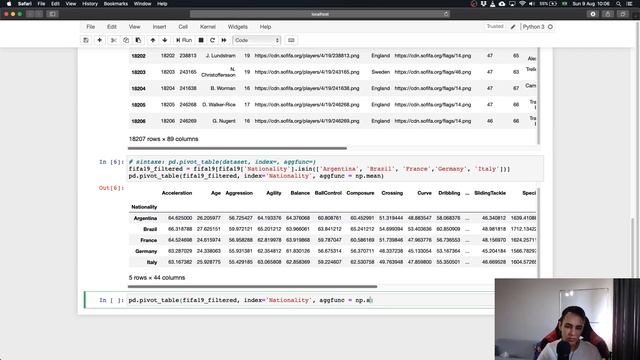
Task: Click the edit mode pencil icon
Action: coord(513,27)
